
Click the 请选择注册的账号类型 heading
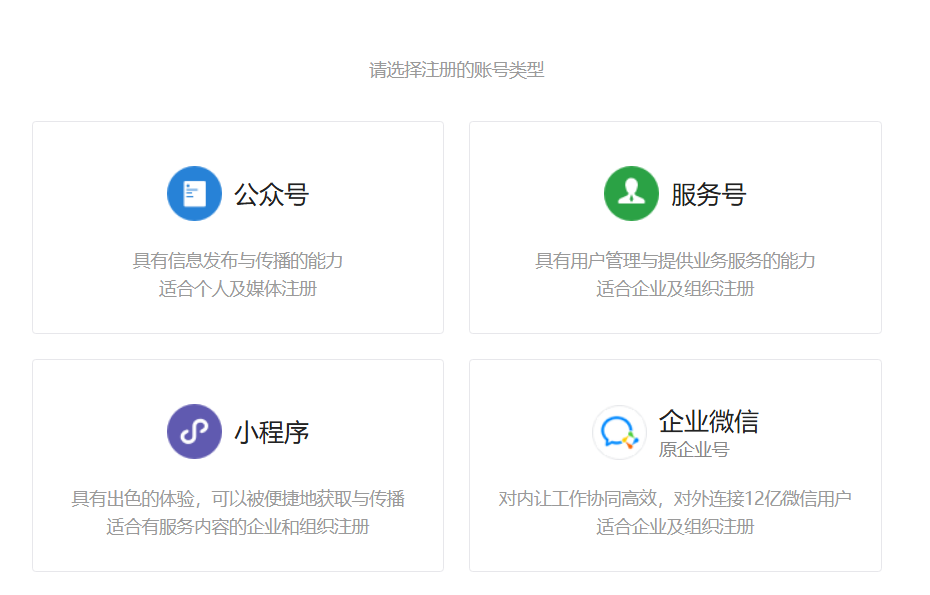(x=457, y=70)
